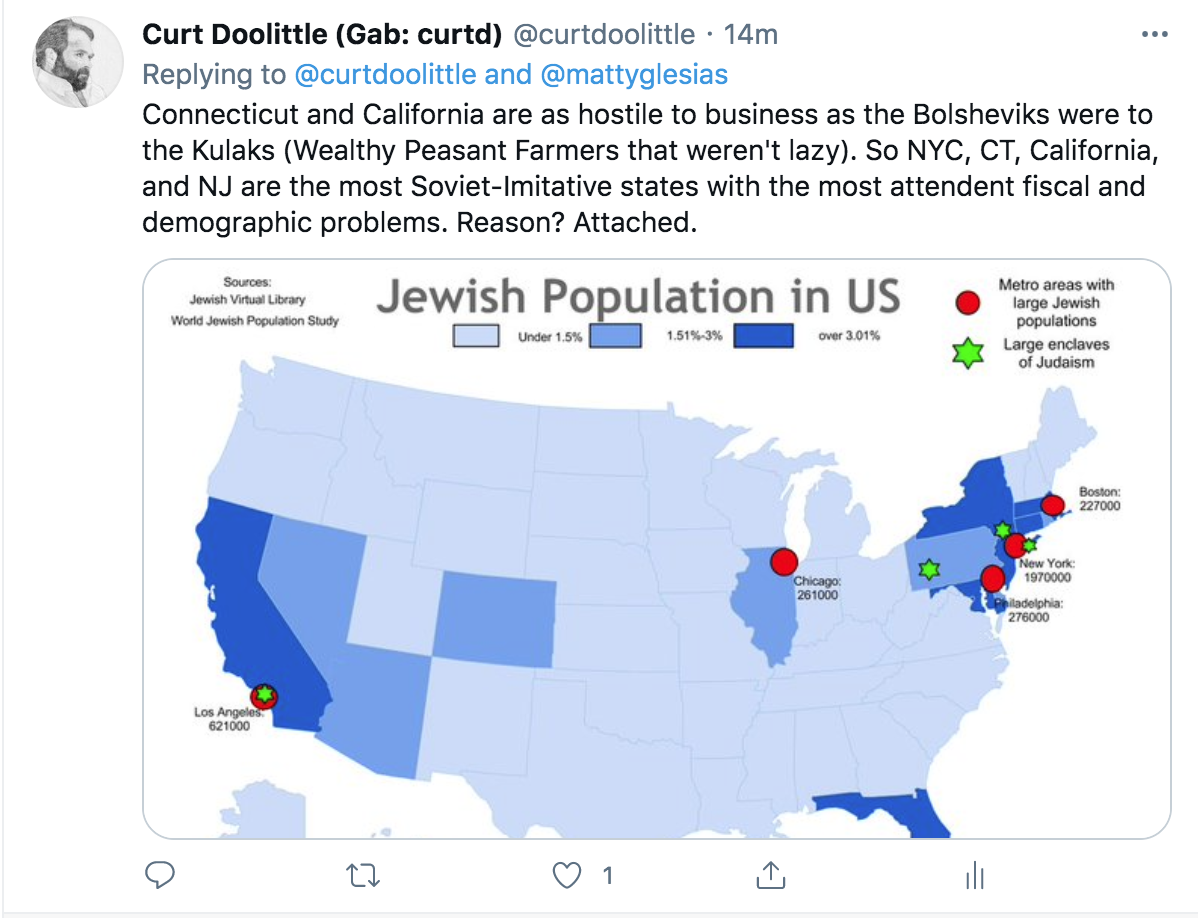This screenshot has width=1198, height=918.
Task: Click the heart icon to like the tweet
Action: tap(566, 874)
